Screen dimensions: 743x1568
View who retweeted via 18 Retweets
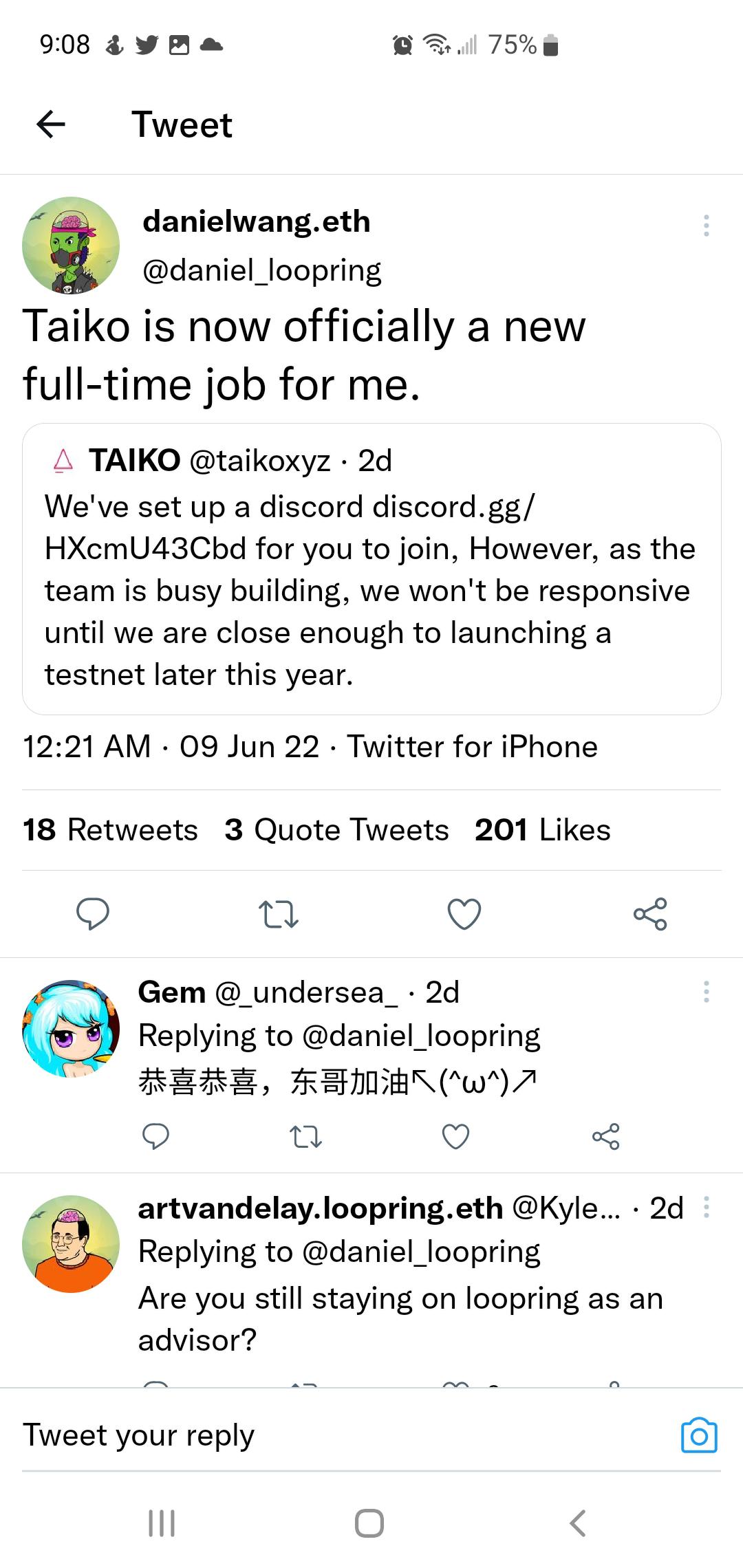click(110, 829)
